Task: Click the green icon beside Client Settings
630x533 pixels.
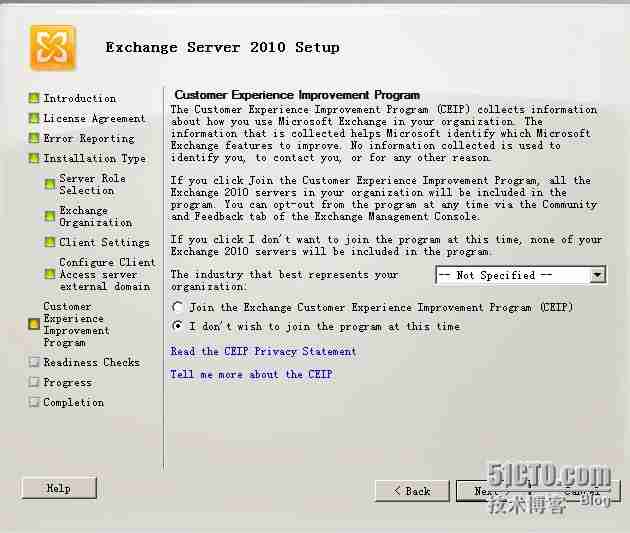Action: point(49,242)
